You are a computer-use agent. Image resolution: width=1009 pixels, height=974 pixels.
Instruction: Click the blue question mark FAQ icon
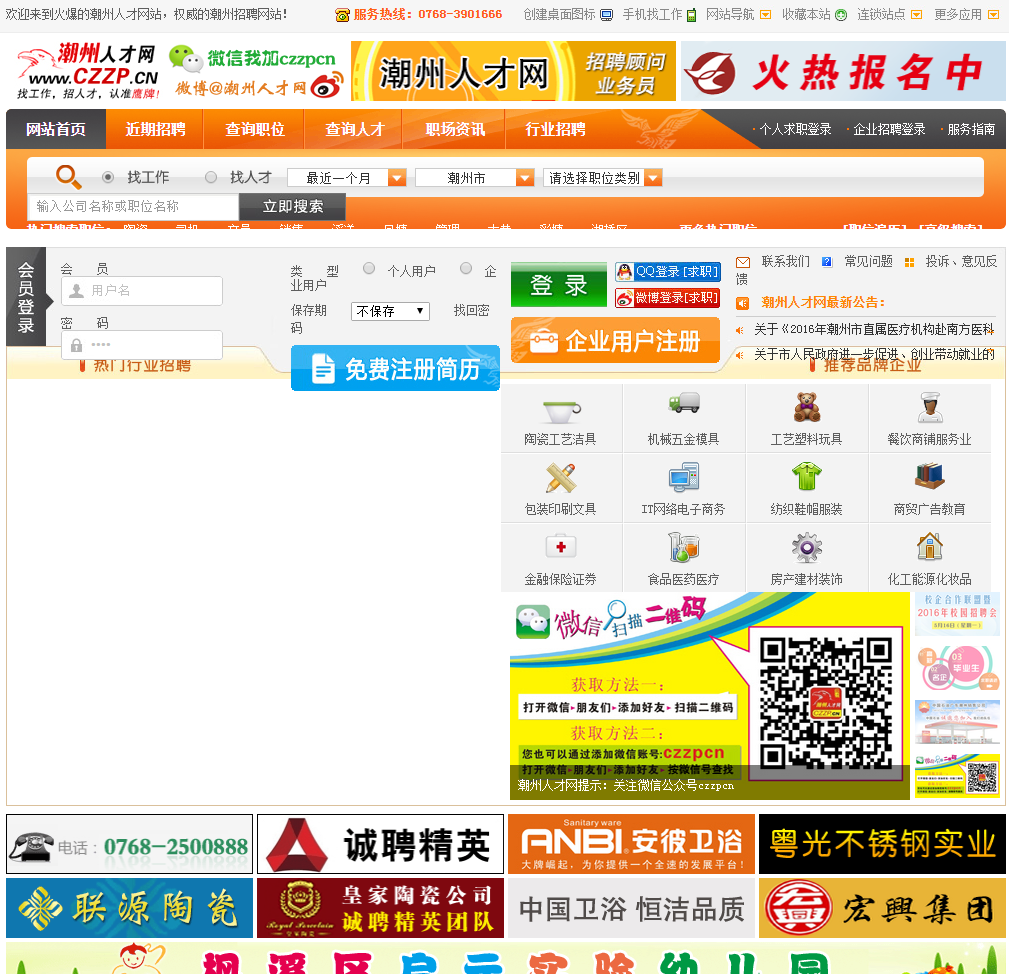(827, 262)
